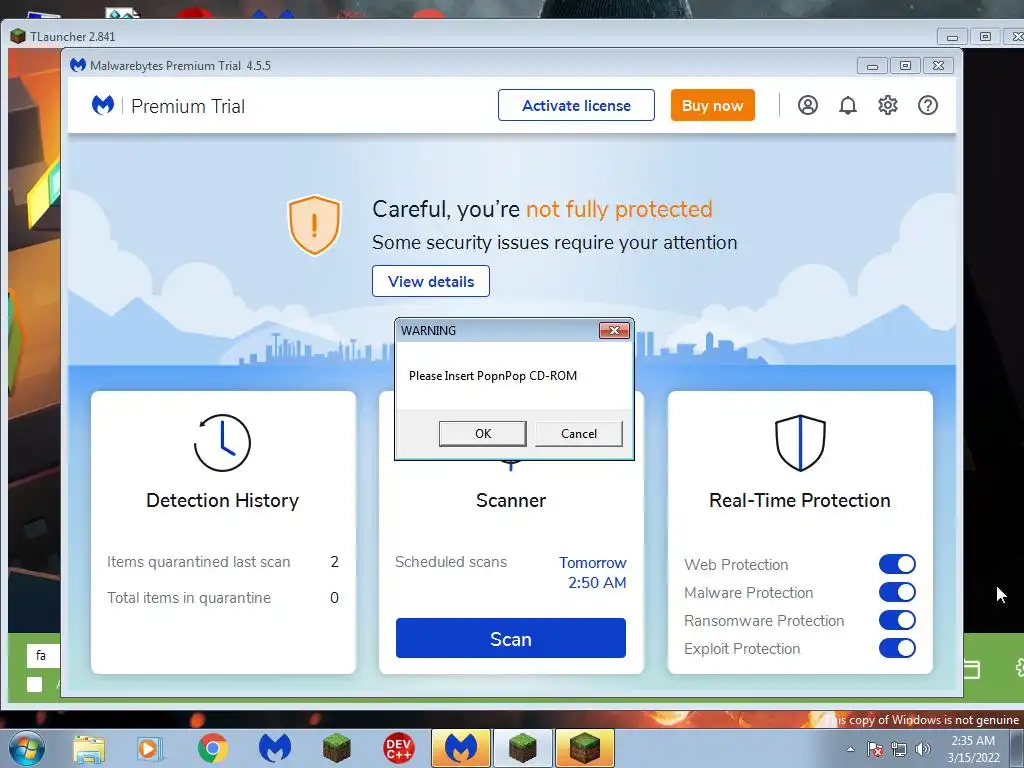1024x768 pixels.
Task: Click OK in the WARNING dialog
Action: click(483, 434)
